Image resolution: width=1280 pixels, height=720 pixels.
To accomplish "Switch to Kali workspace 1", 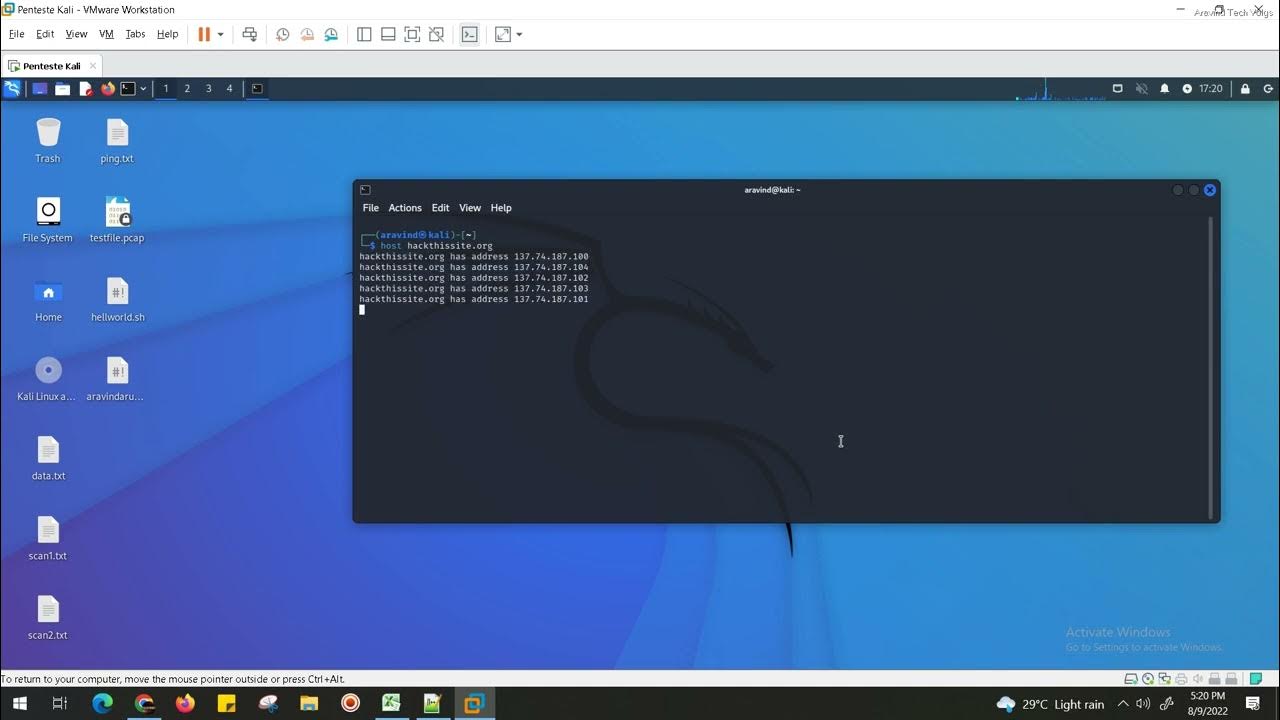I will point(166,88).
